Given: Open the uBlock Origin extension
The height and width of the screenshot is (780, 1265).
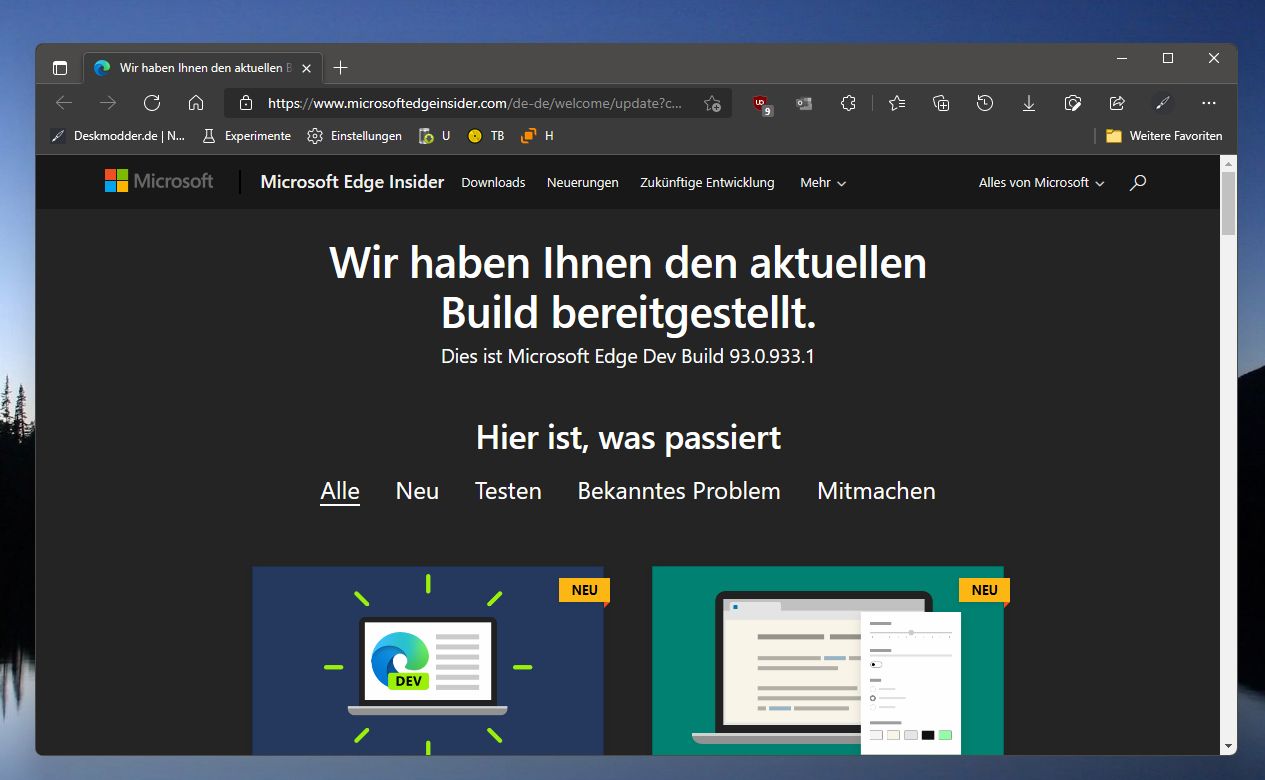Looking at the screenshot, I should [762, 103].
